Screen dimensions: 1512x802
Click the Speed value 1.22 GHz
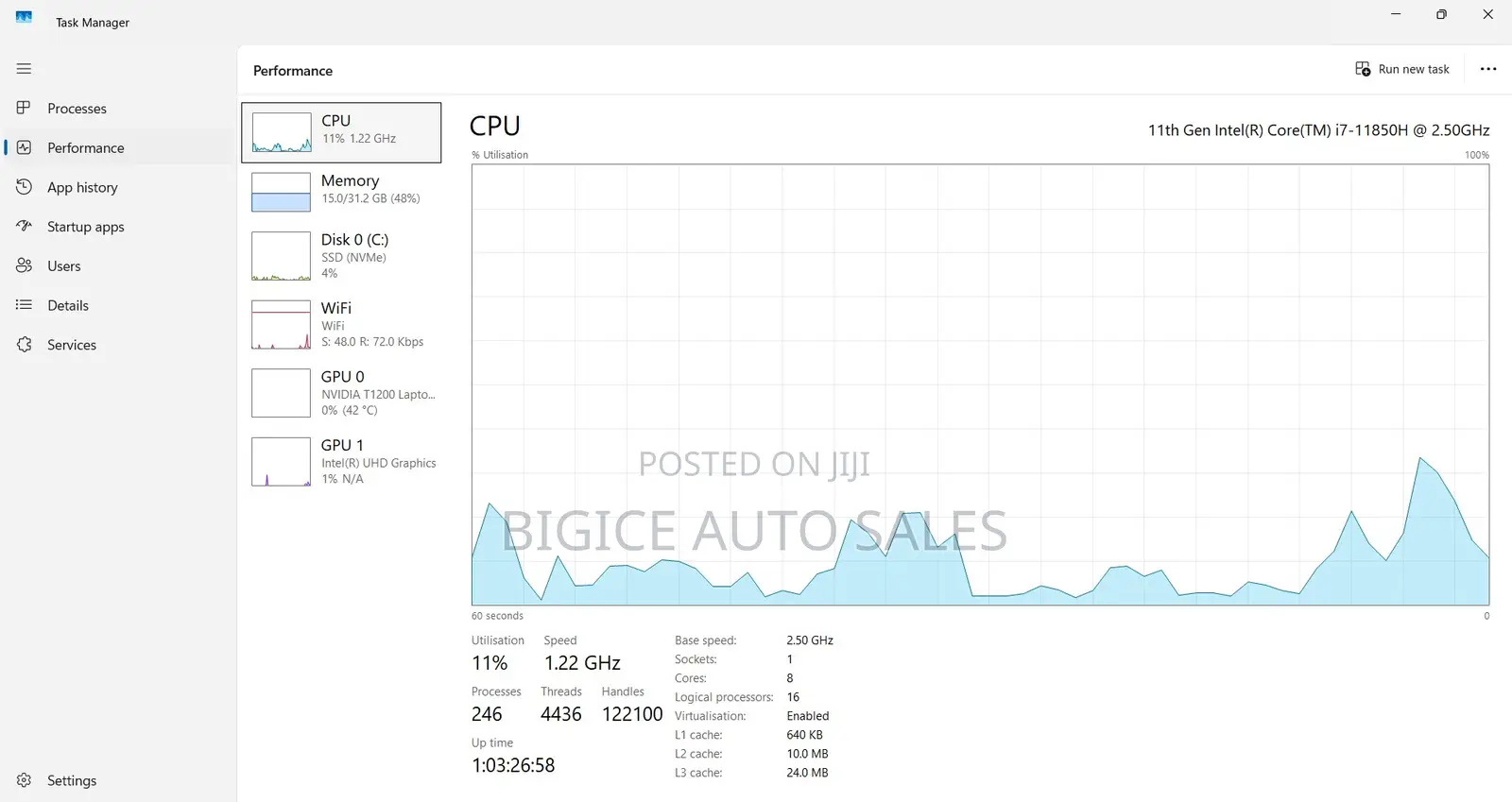point(582,663)
